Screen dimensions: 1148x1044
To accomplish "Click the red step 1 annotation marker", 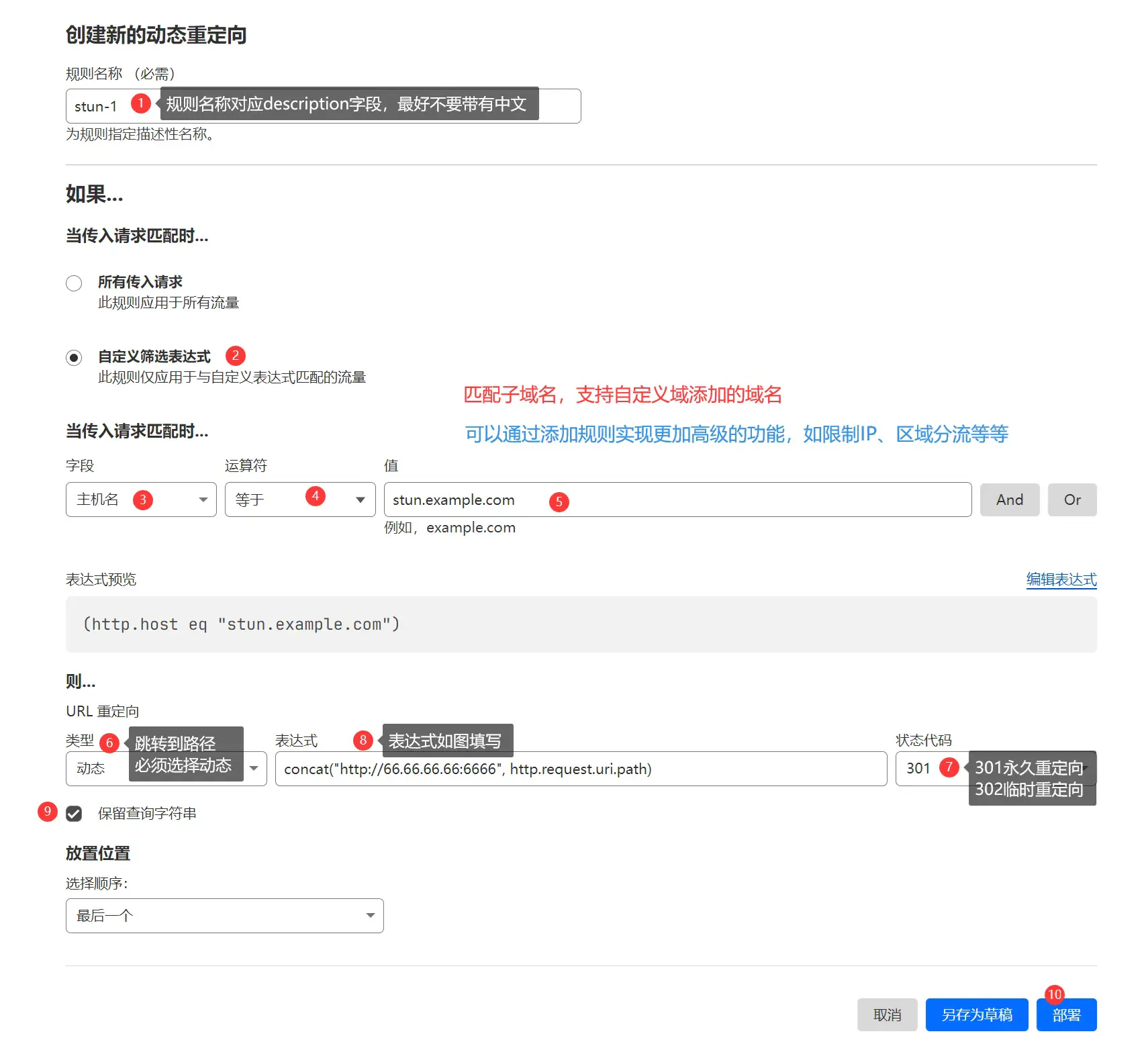I will pos(140,103).
